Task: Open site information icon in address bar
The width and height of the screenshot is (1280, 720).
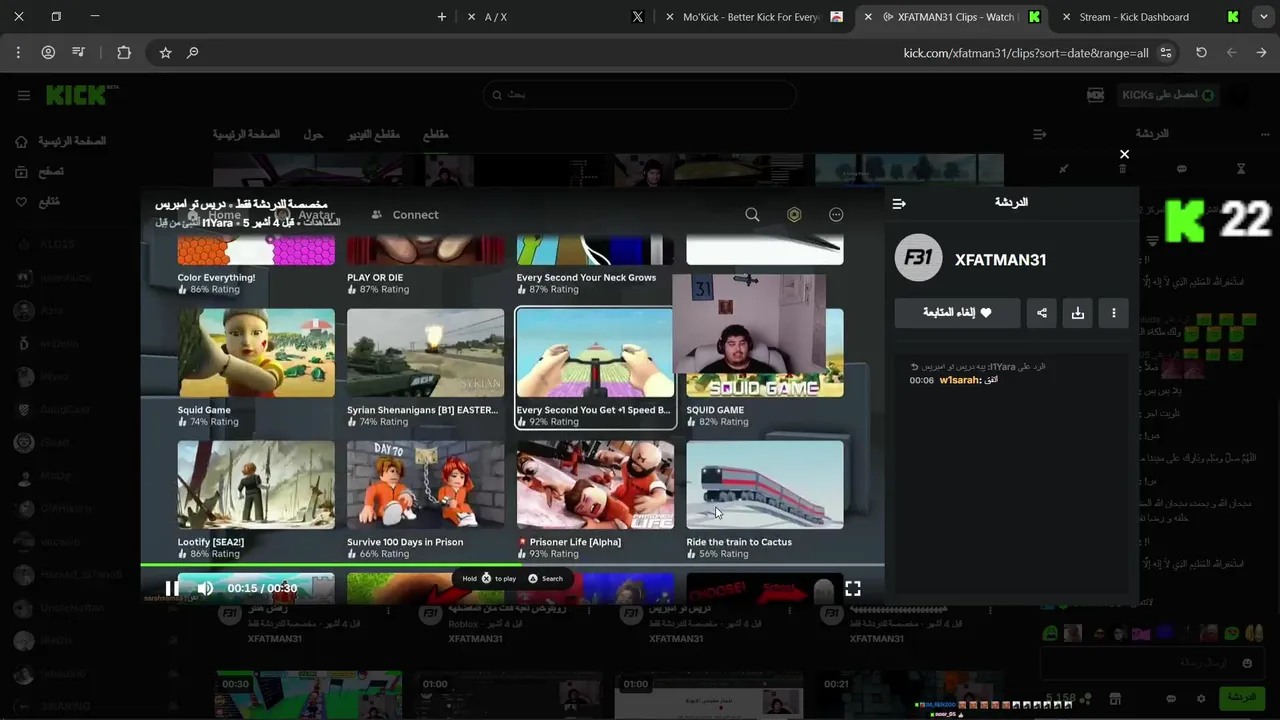Action: pyautogui.click(x=1166, y=53)
